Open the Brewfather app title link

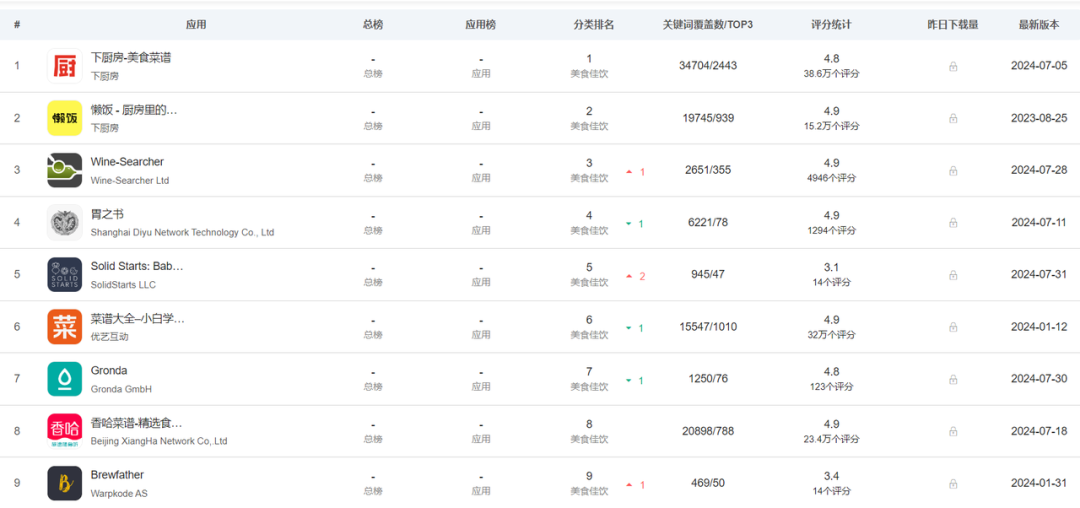point(117,475)
